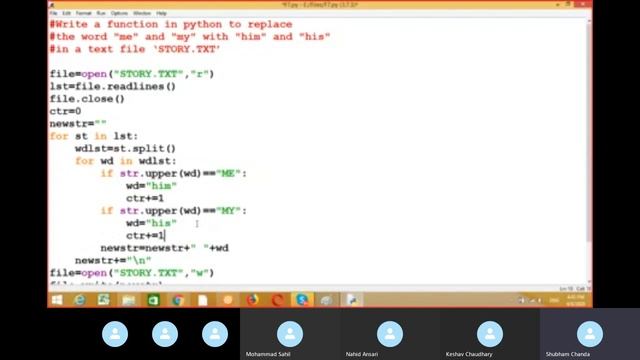Open the green Excel-like taskbar icon
640x360 pixels.
coord(153,300)
